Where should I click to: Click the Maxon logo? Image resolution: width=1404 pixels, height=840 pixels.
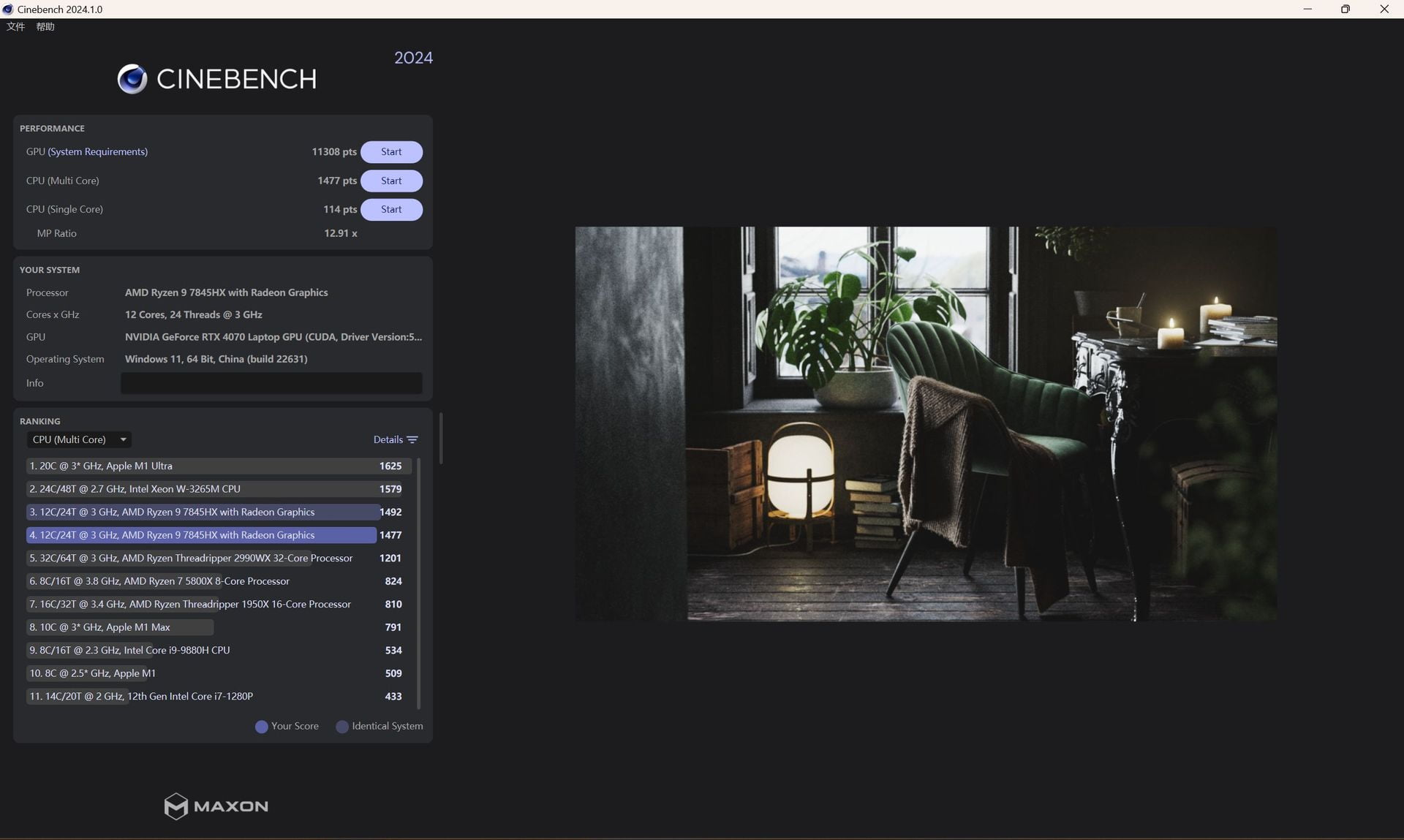tap(216, 806)
